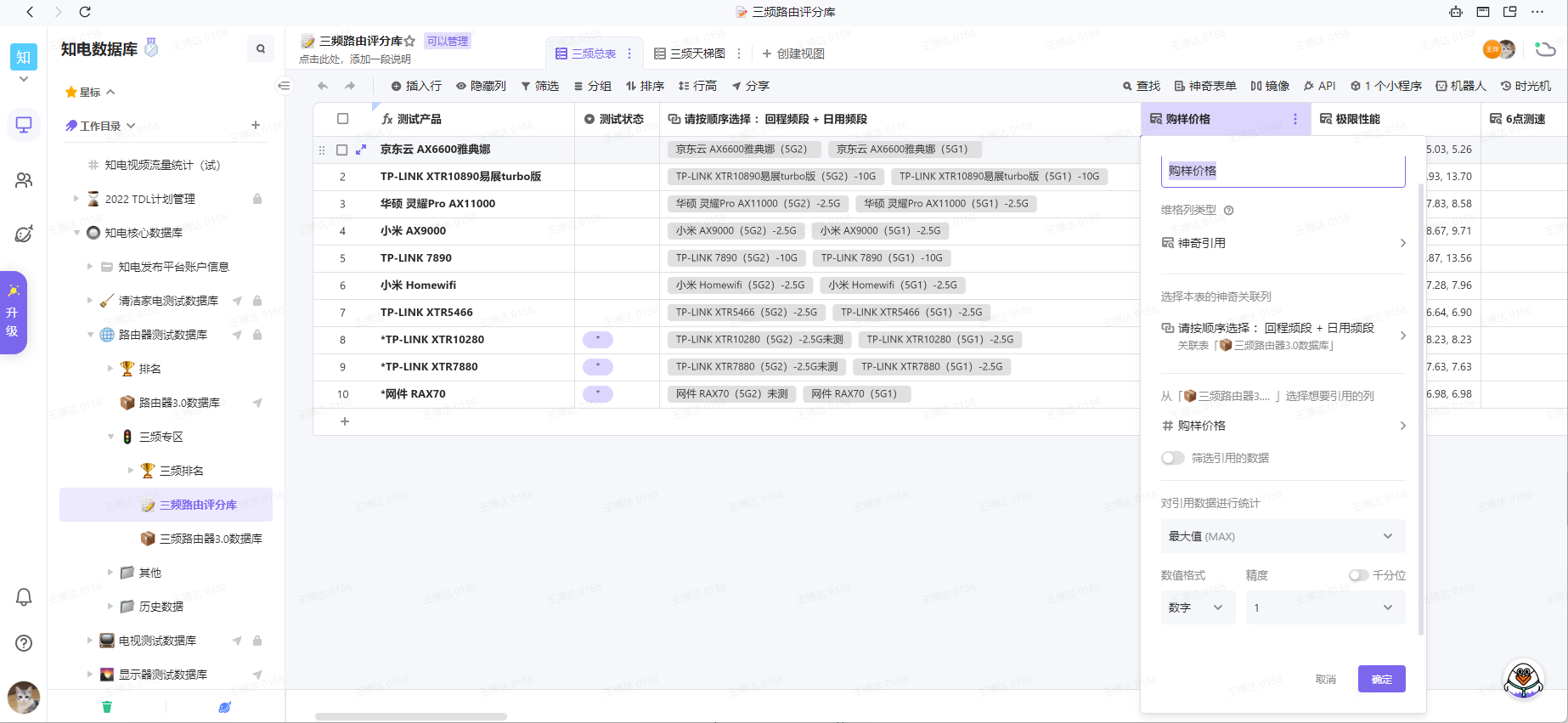
Task: Open the 筛选 filter menu in the toolbar
Action: (x=540, y=86)
